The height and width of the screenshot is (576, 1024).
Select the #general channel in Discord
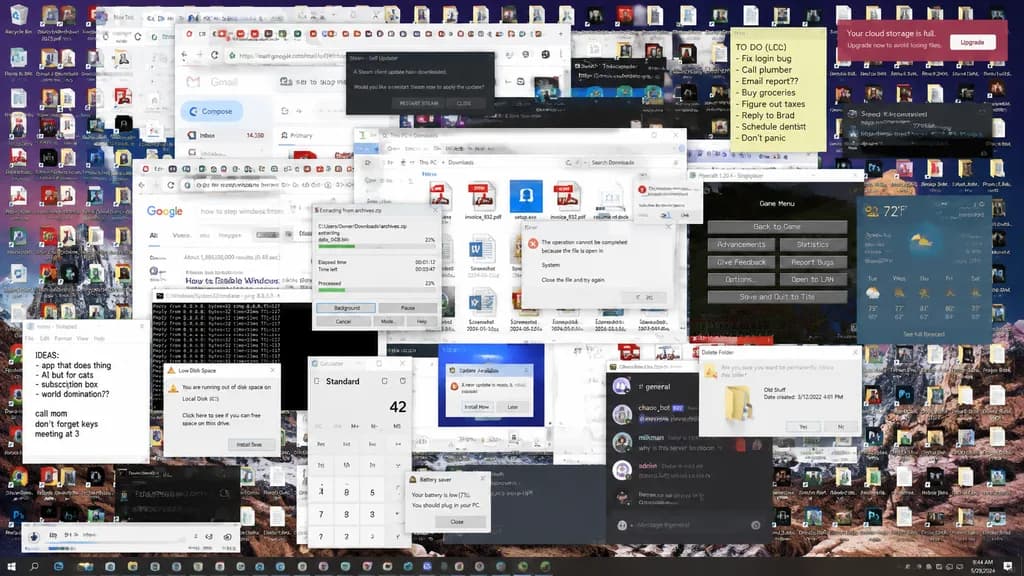point(654,387)
